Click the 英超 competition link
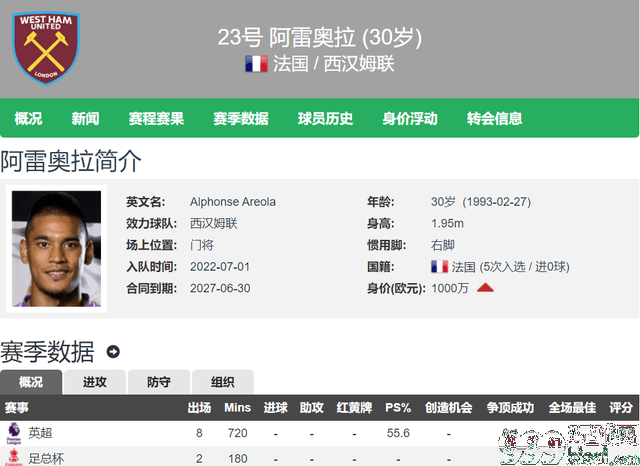 [x=40, y=433]
